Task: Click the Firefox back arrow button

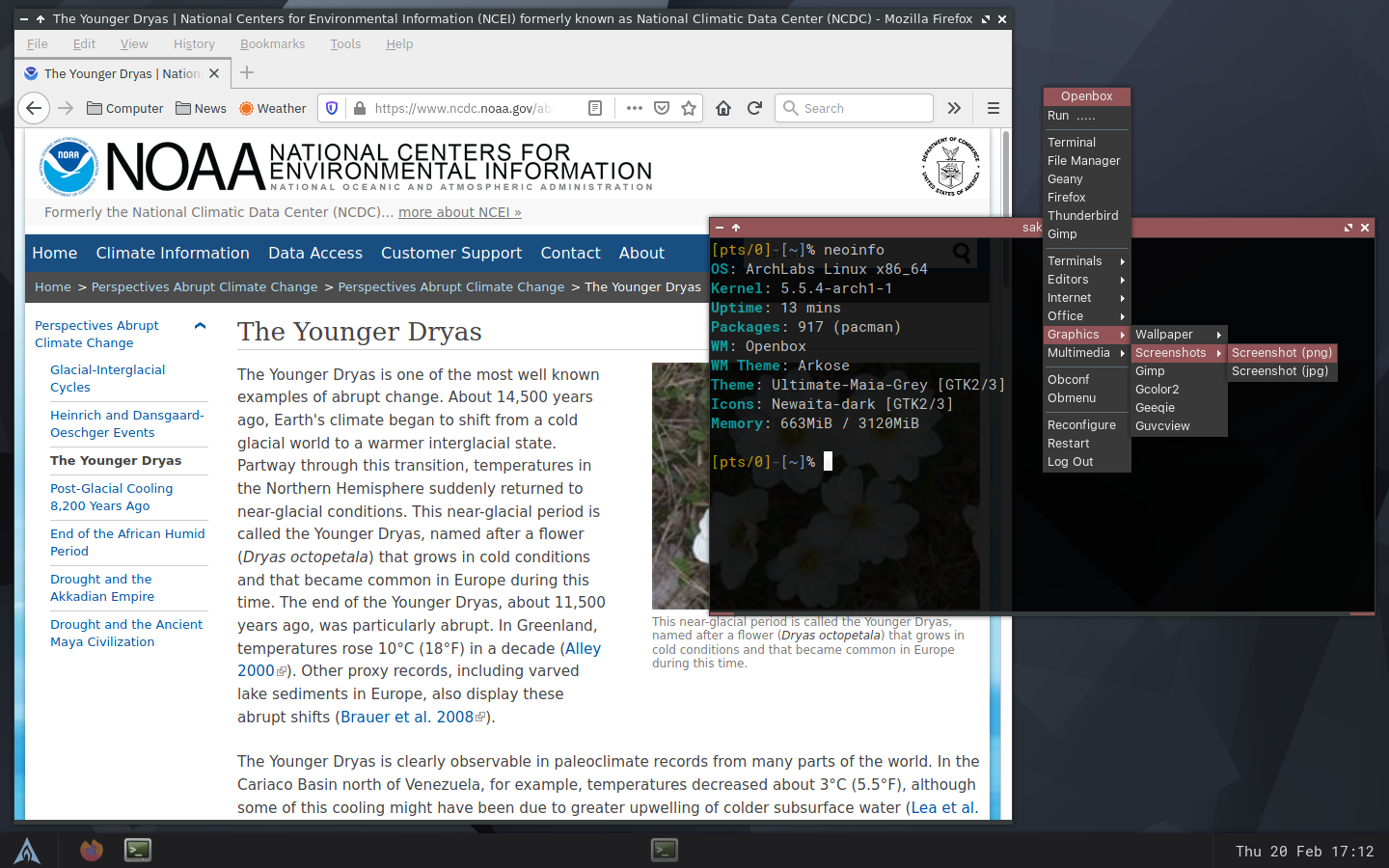Action: coord(34,108)
